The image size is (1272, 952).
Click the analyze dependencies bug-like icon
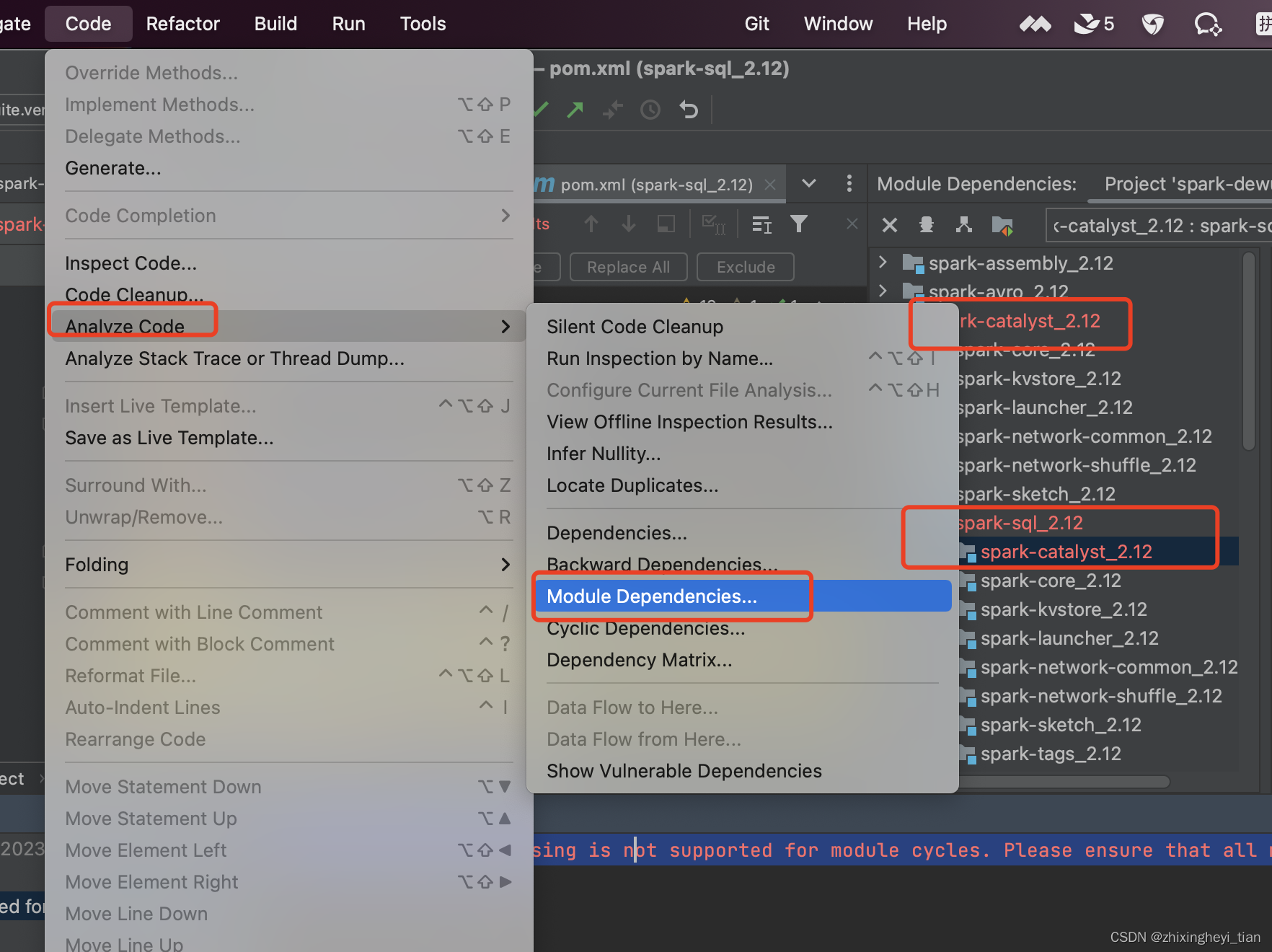pyautogui.click(x=927, y=225)
